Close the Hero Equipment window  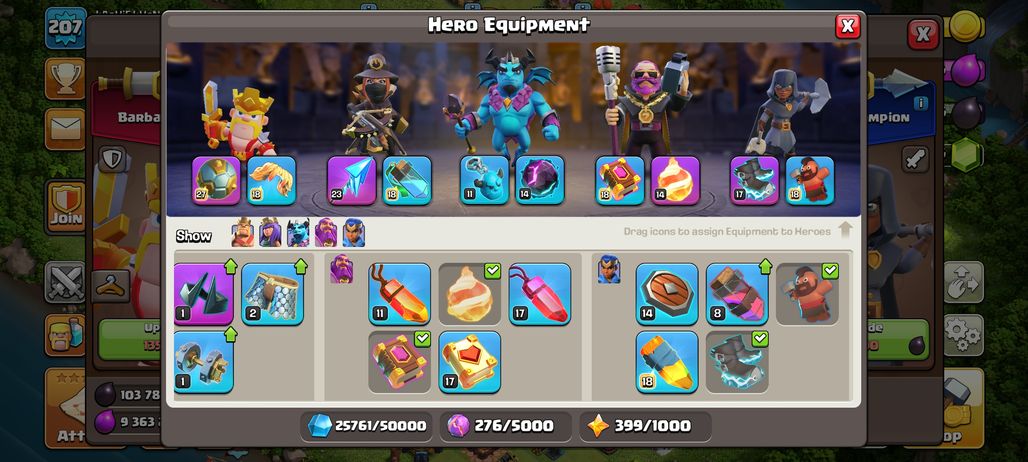(847, 26)
